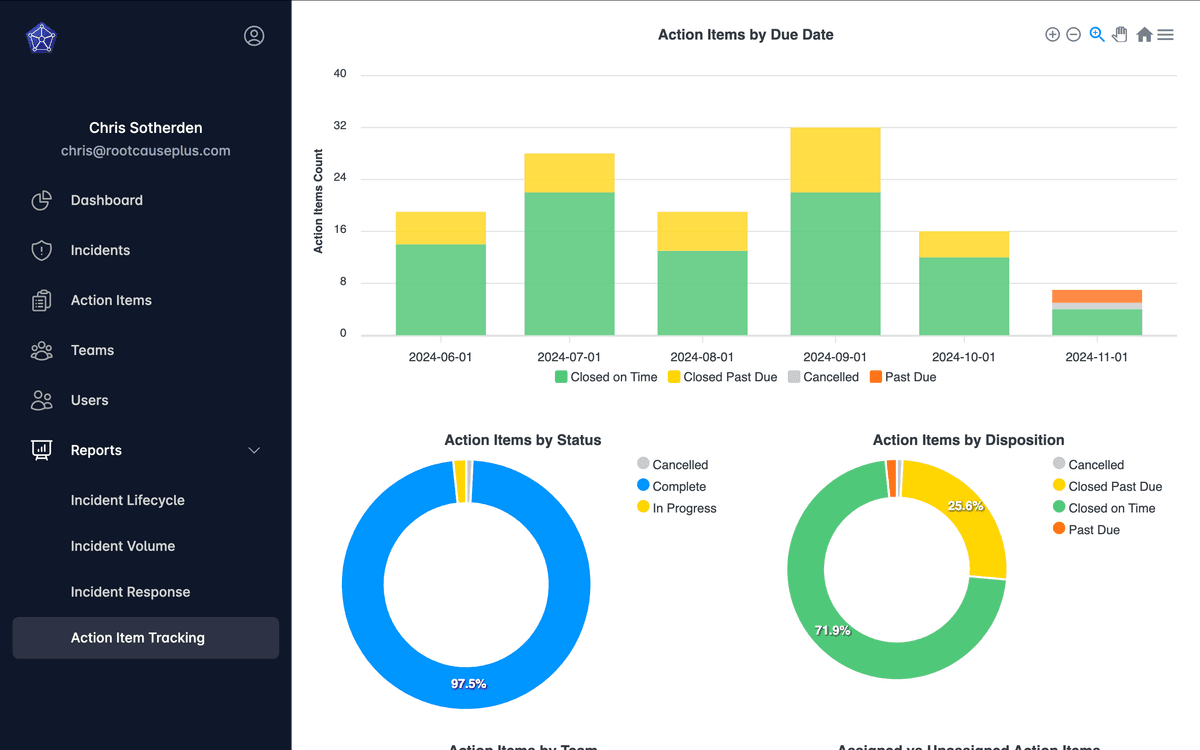Screen dimensions: 1200x750
Task: Open the chart hamburger export menu
Action: click(1165, 35)
